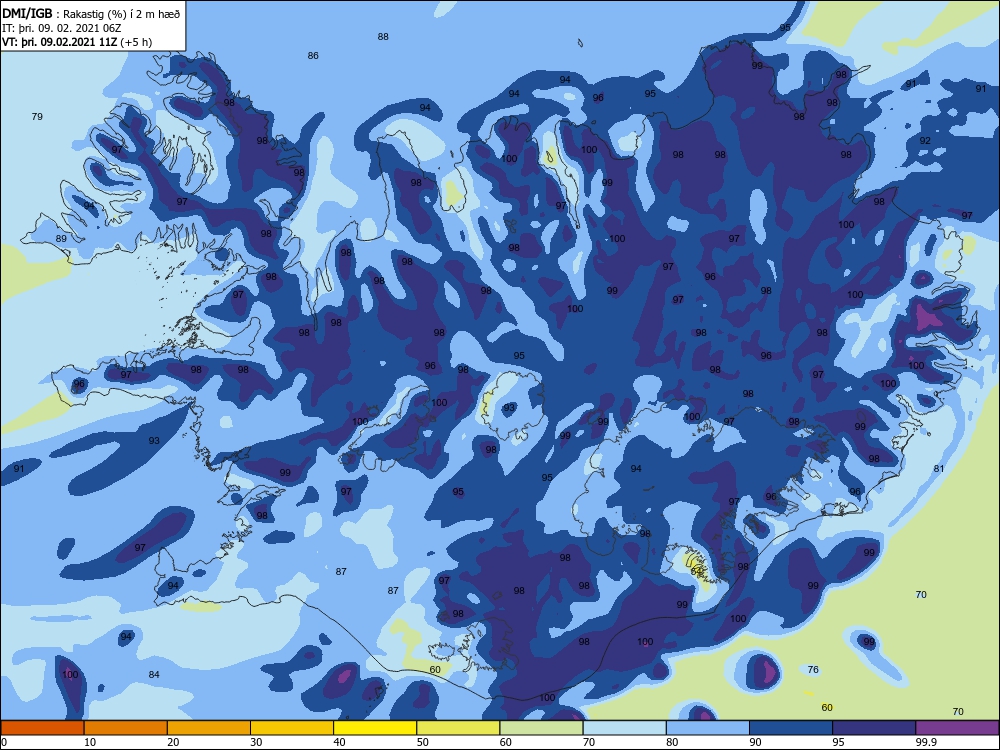Click the 'DMI/IGB : Rakastig (%) í 2 m hæð' title
The image size is (1000, 750).
tap(91, 13)
